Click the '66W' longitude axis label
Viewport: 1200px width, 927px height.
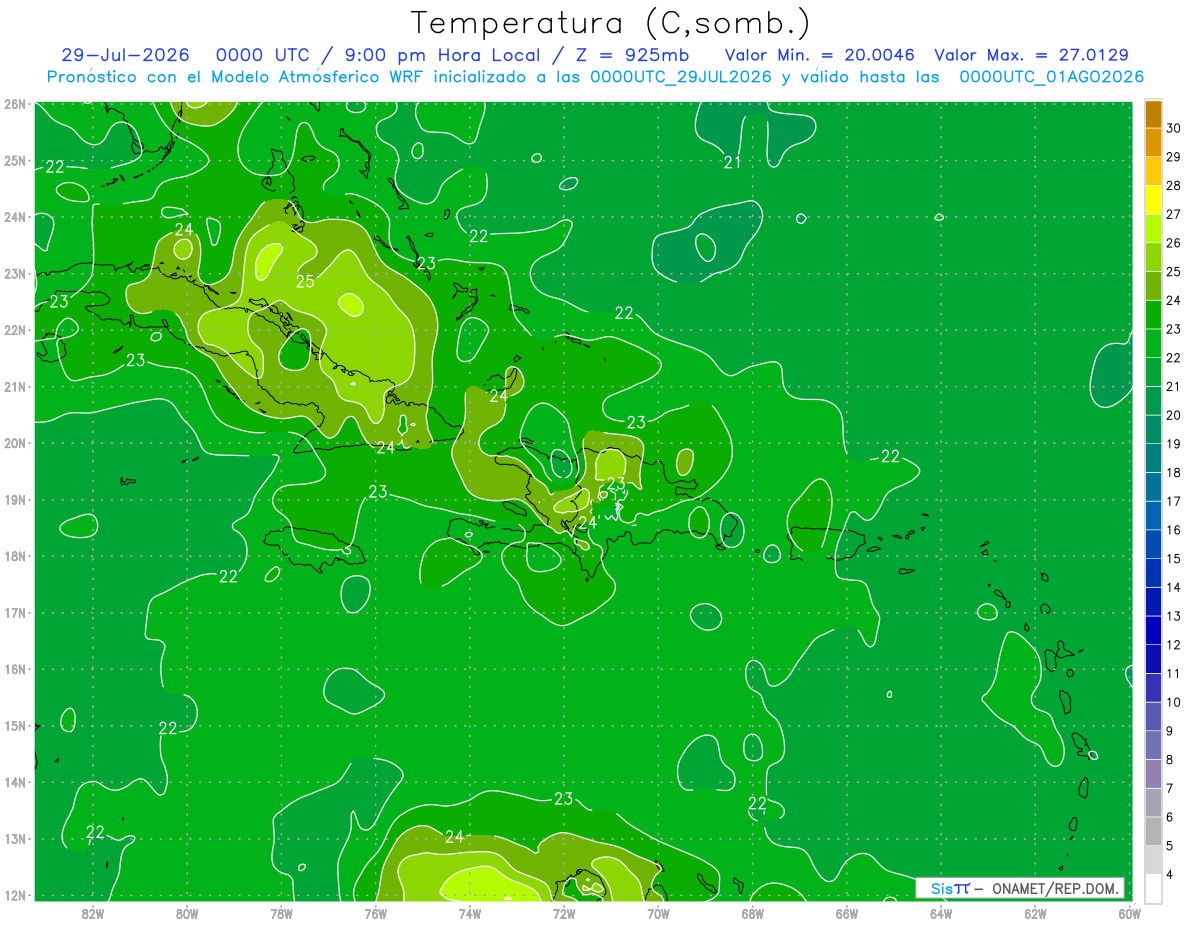pyautogui.click(x=847, y=912)
